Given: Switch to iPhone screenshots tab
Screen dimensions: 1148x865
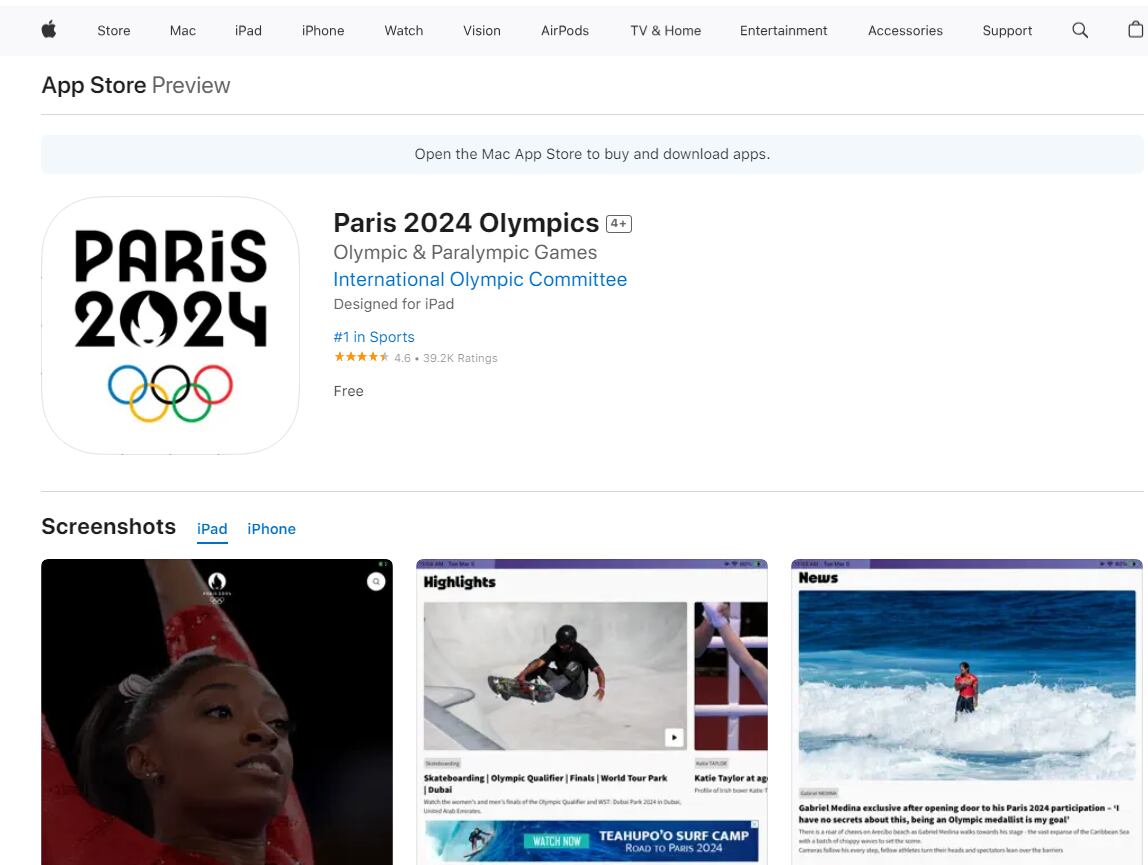Looking at the screenshot, I should click(x=272, y=529).
